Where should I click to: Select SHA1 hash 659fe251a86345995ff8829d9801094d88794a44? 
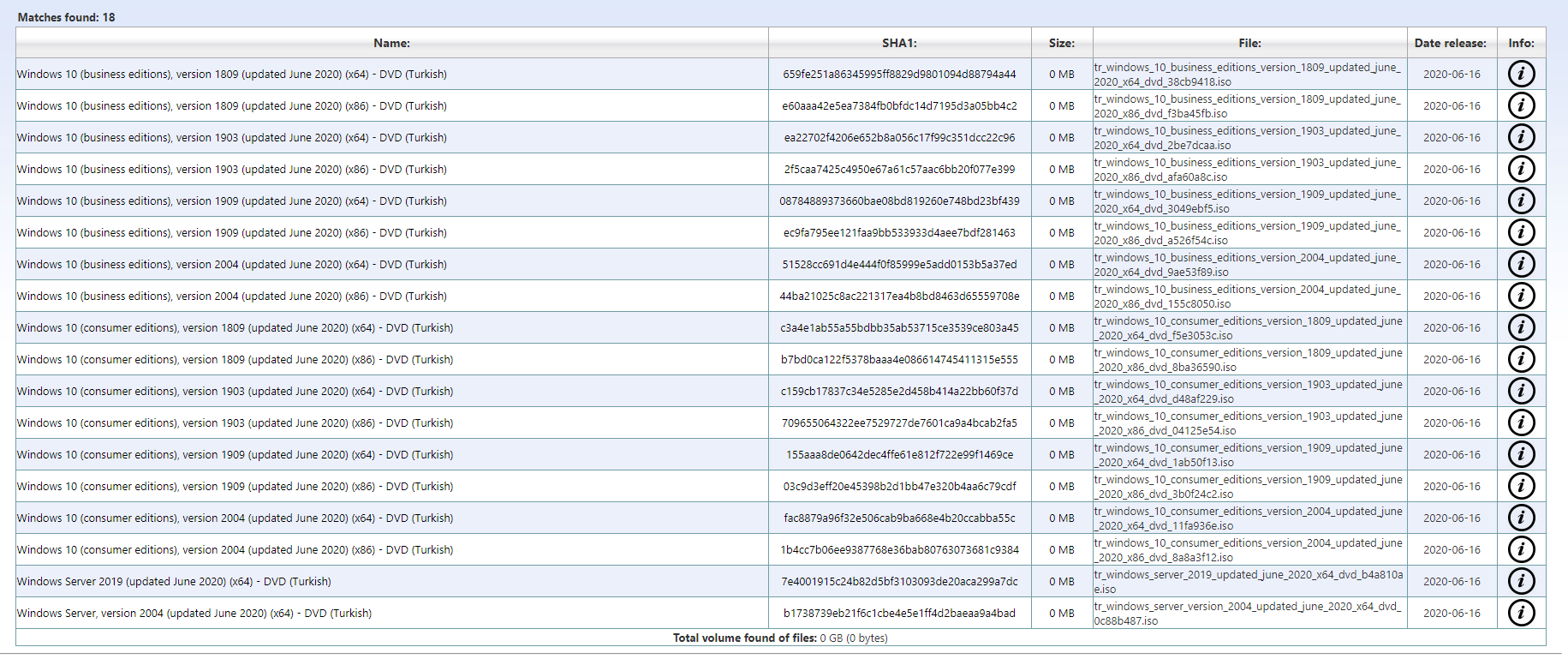[x=899, y=75]
